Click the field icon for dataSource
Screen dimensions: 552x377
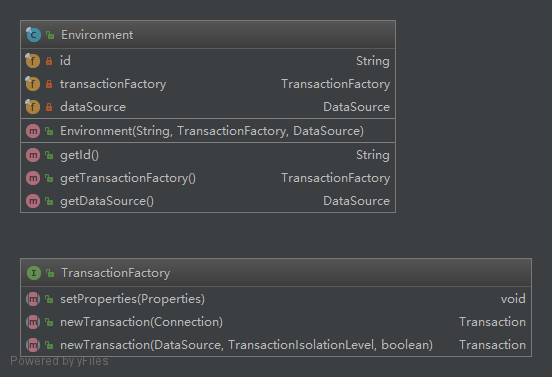[33, 107]
